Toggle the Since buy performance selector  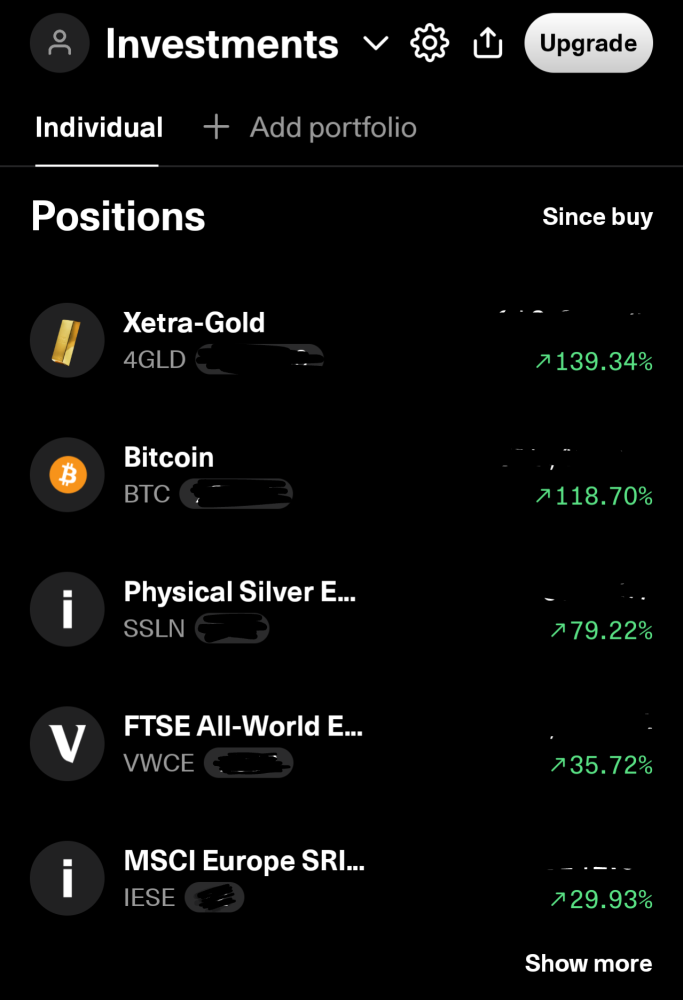point(597,217)
